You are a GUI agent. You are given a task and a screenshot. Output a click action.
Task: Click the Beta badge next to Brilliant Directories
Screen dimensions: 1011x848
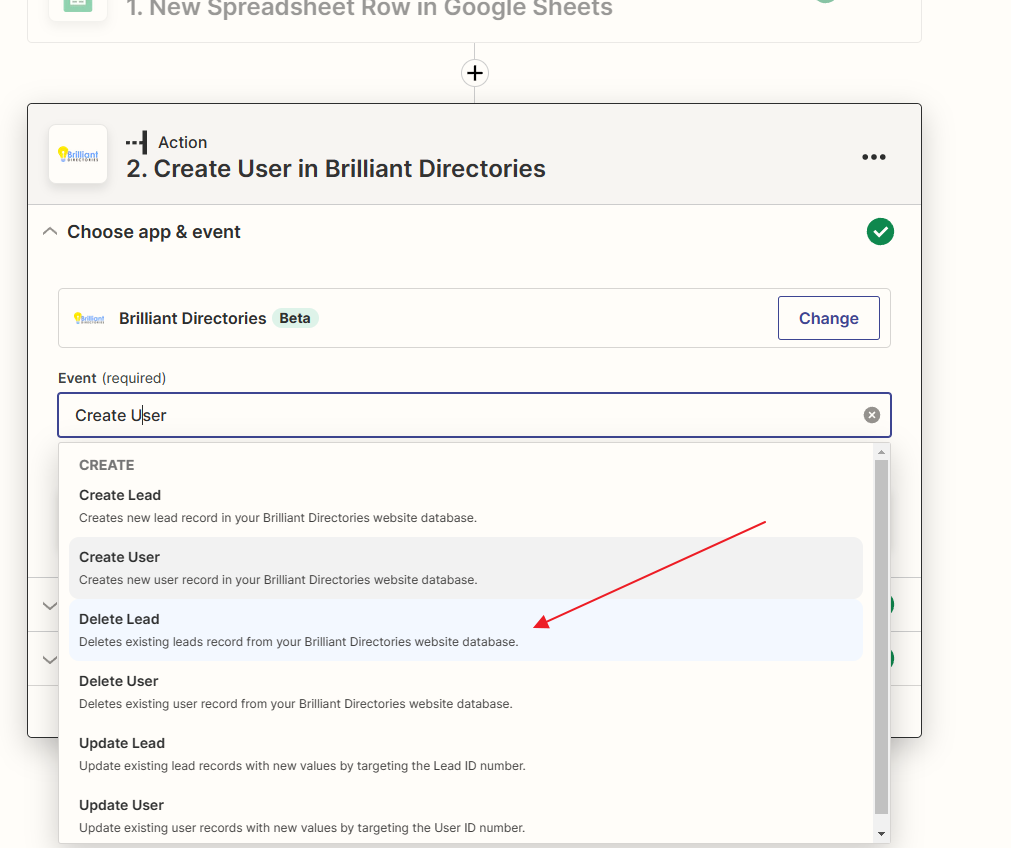pyautogui.click(x=295, y=319)
